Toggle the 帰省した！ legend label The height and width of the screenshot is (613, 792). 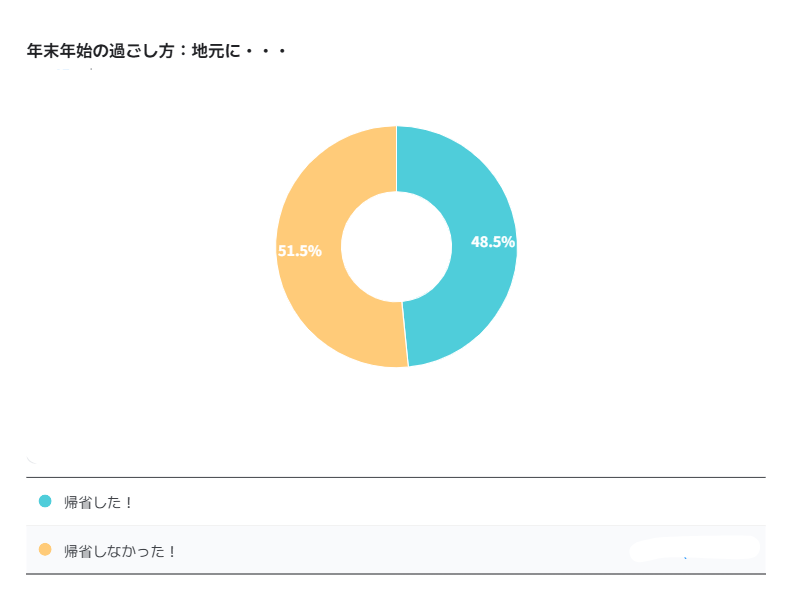point(99,502)
